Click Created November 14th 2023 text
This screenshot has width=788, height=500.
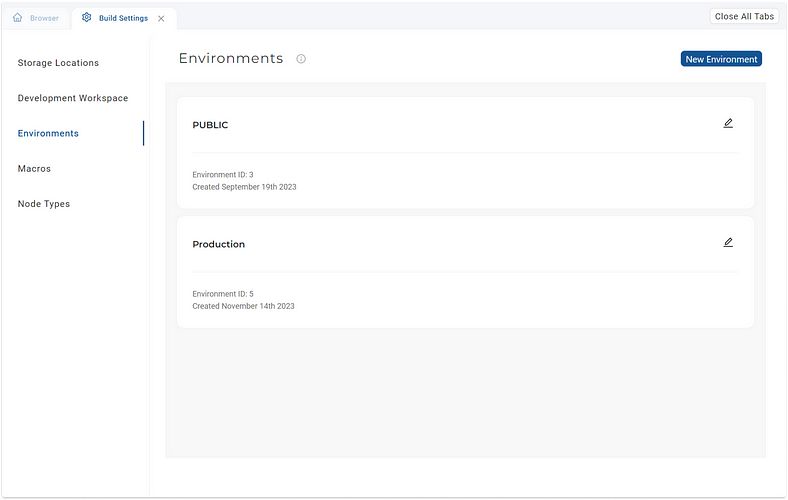243,306
